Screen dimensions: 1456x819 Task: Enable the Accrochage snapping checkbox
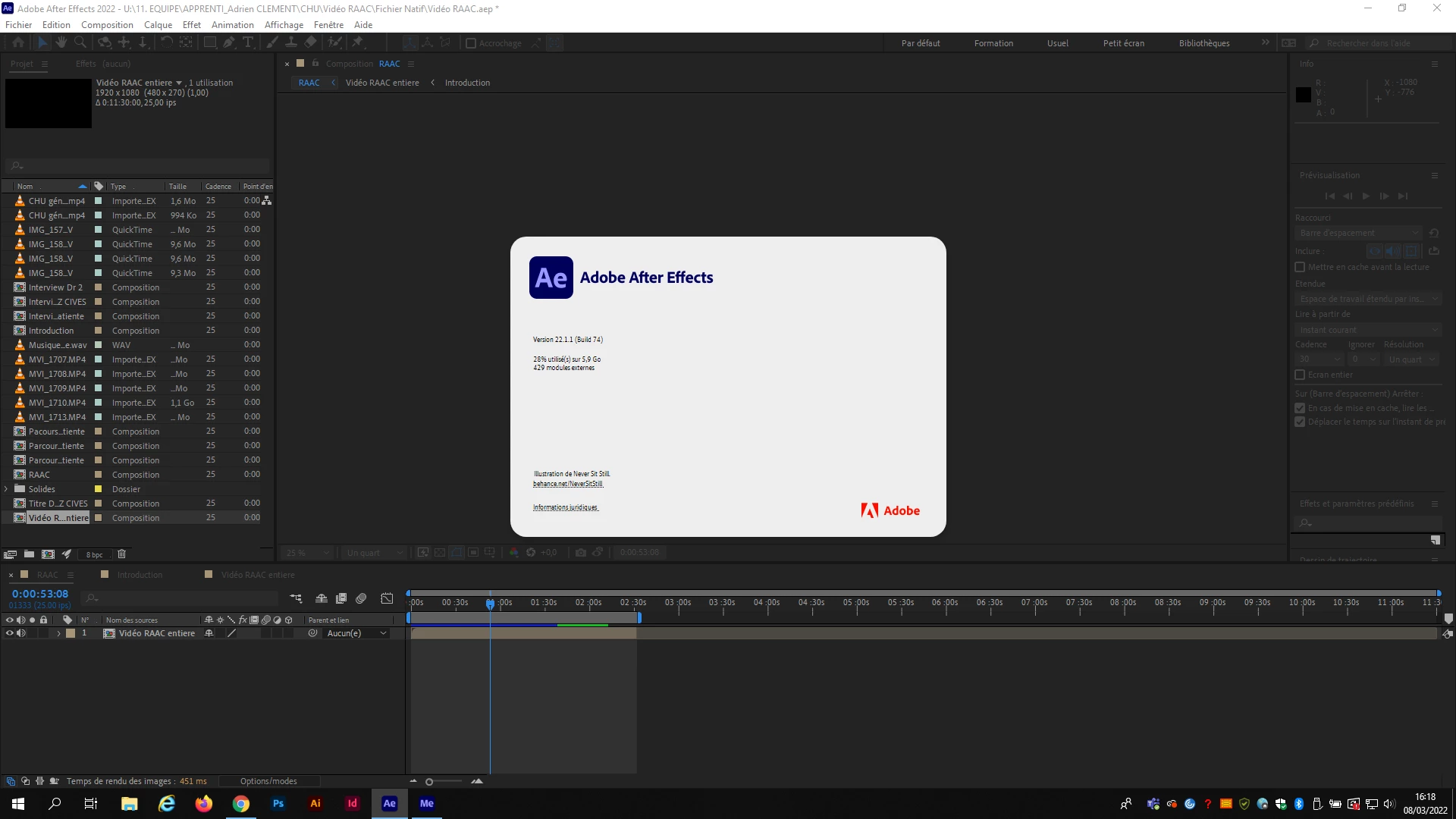[x=471, y=43]
